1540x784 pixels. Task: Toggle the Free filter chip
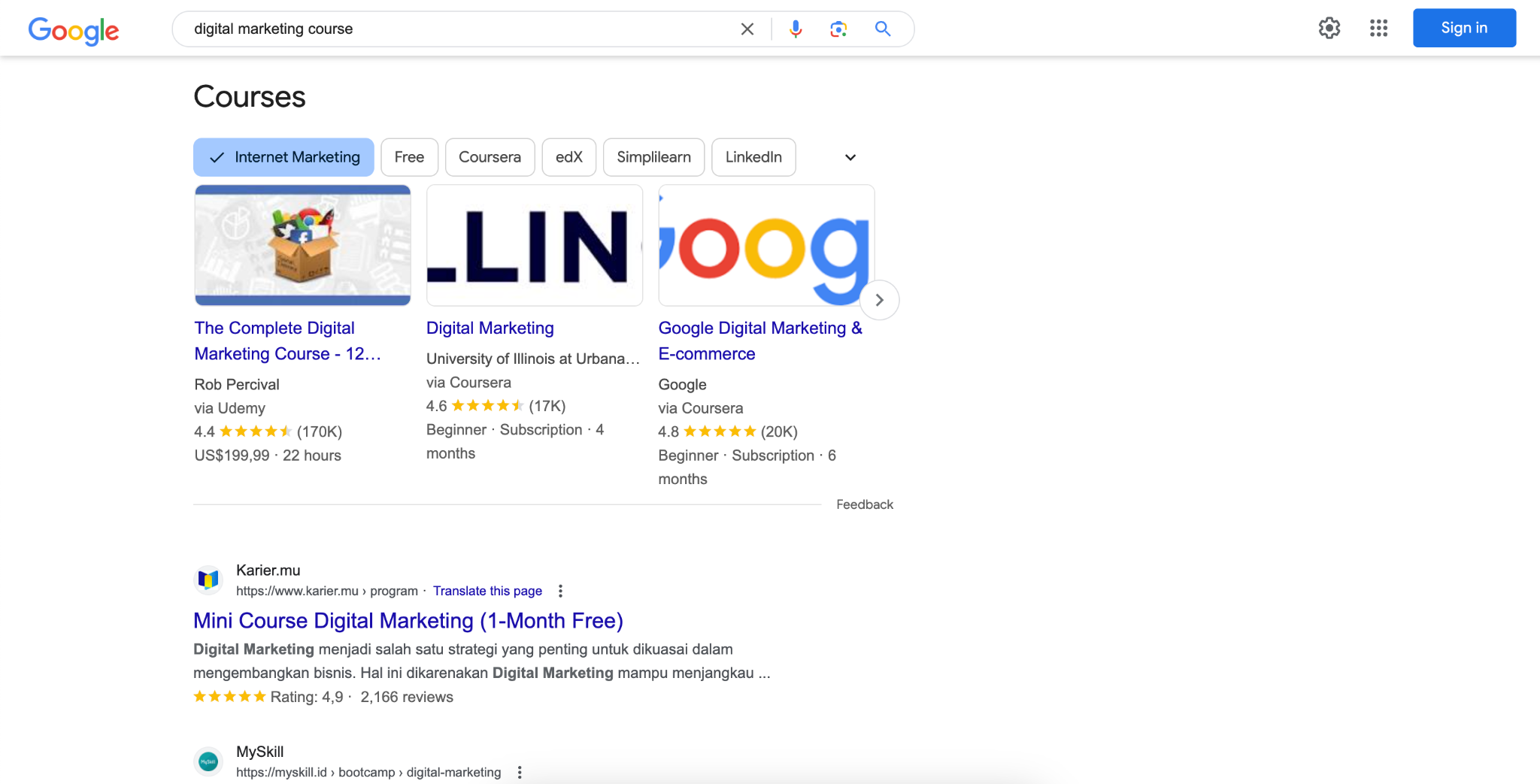tap(409, 157)
